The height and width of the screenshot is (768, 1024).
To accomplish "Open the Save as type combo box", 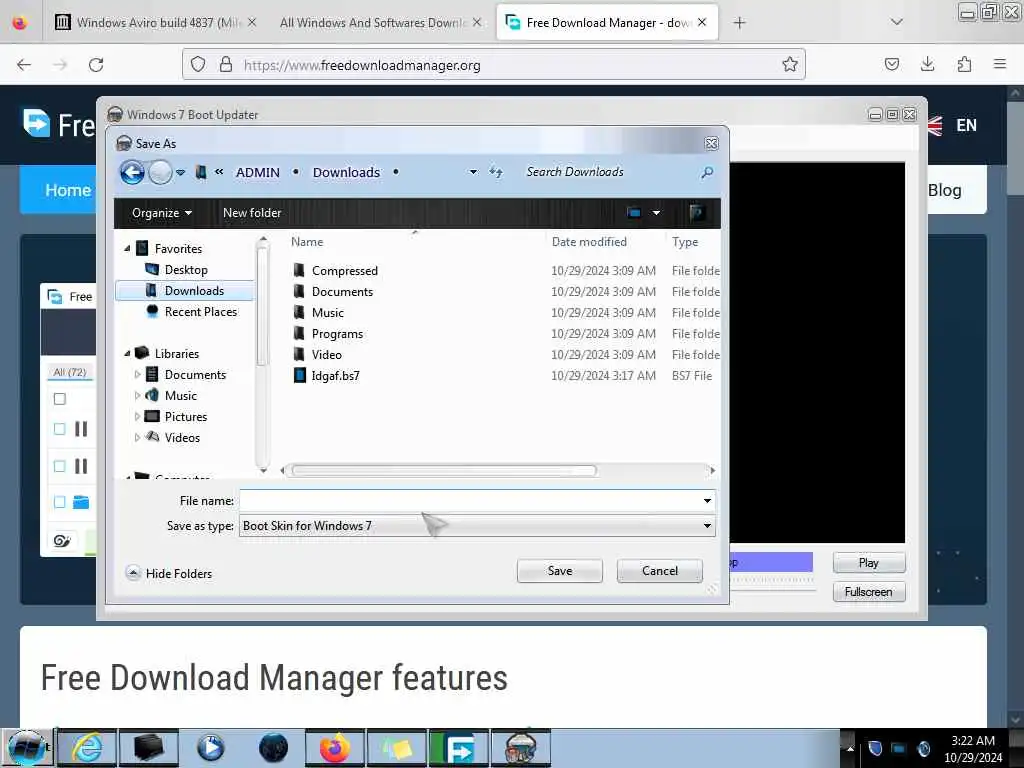I will click(477, 526).
